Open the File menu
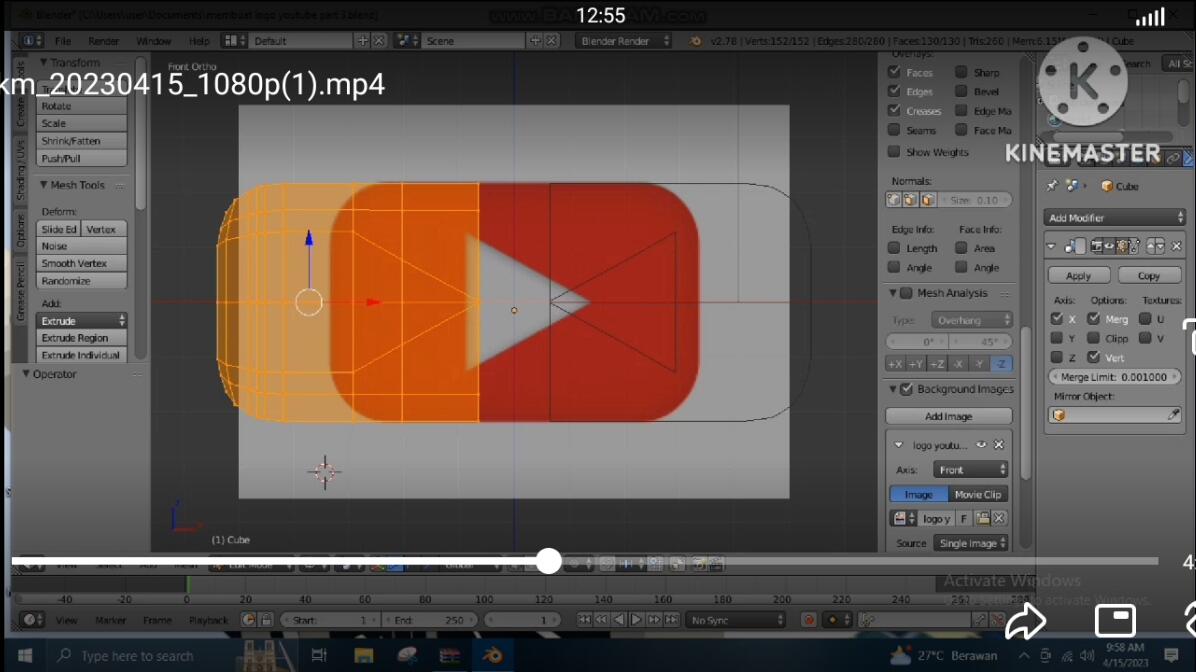1196x672 pixels. click(x=63, y=40)
